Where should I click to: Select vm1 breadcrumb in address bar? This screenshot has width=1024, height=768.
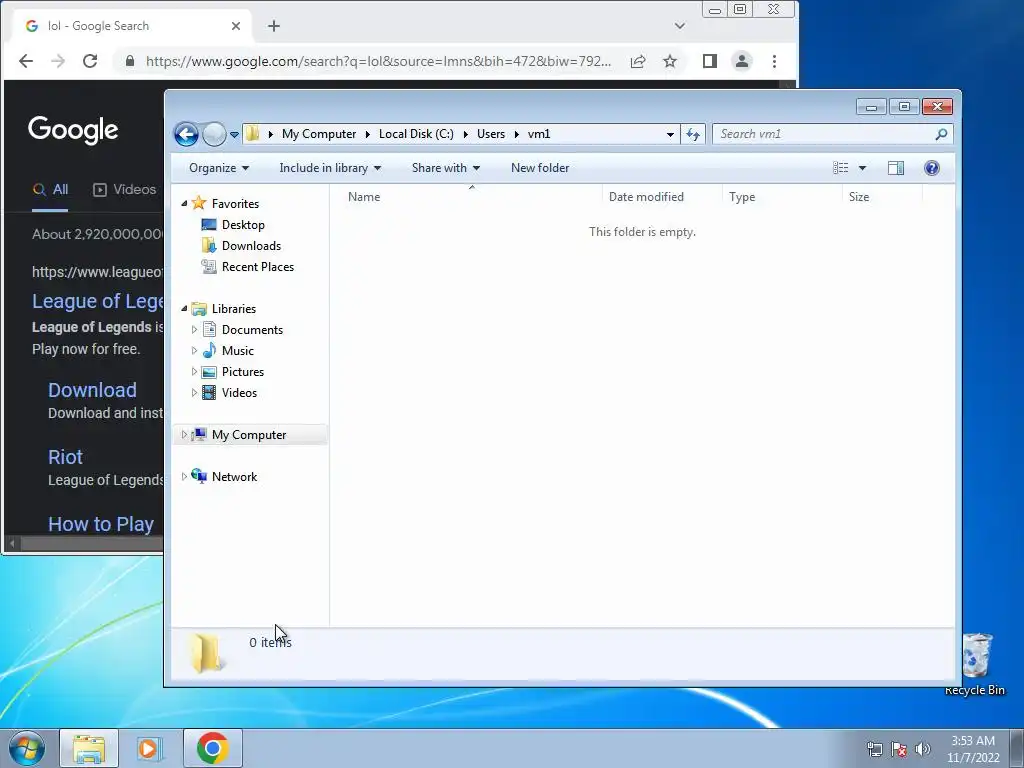pos(539,134)
